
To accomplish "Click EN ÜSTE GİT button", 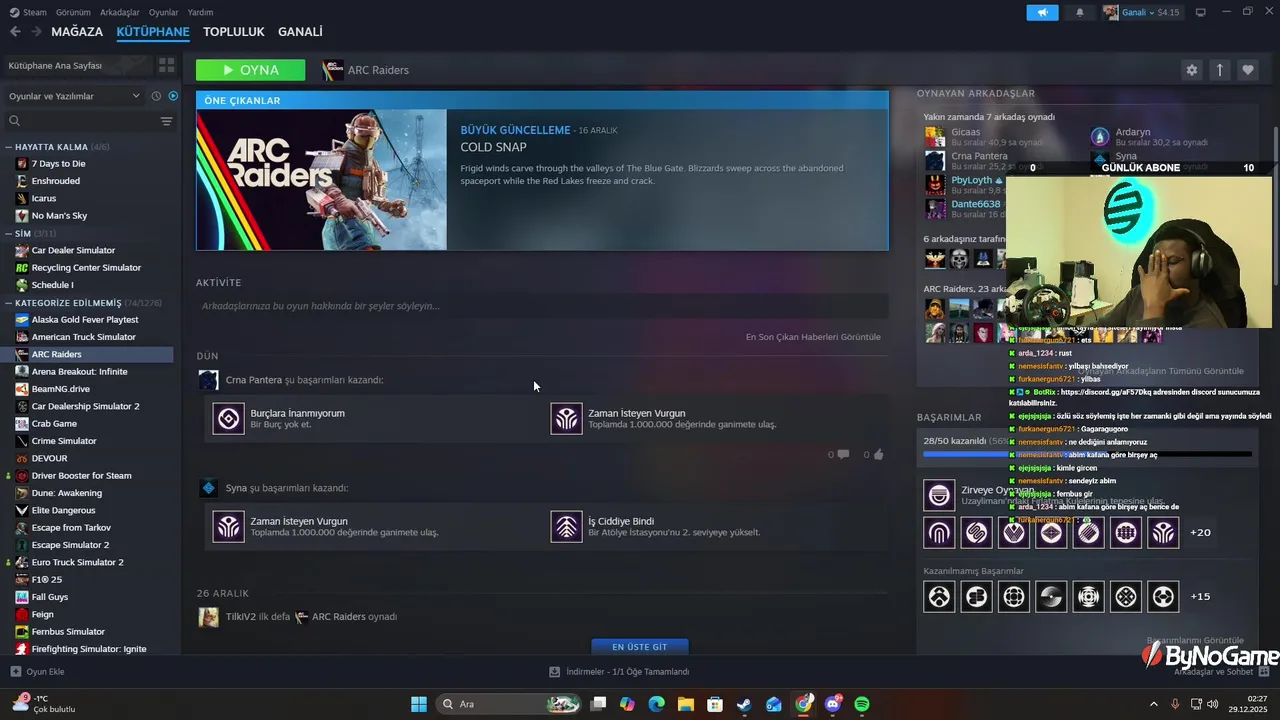I will pyautogui.click(x=640, y=647).
